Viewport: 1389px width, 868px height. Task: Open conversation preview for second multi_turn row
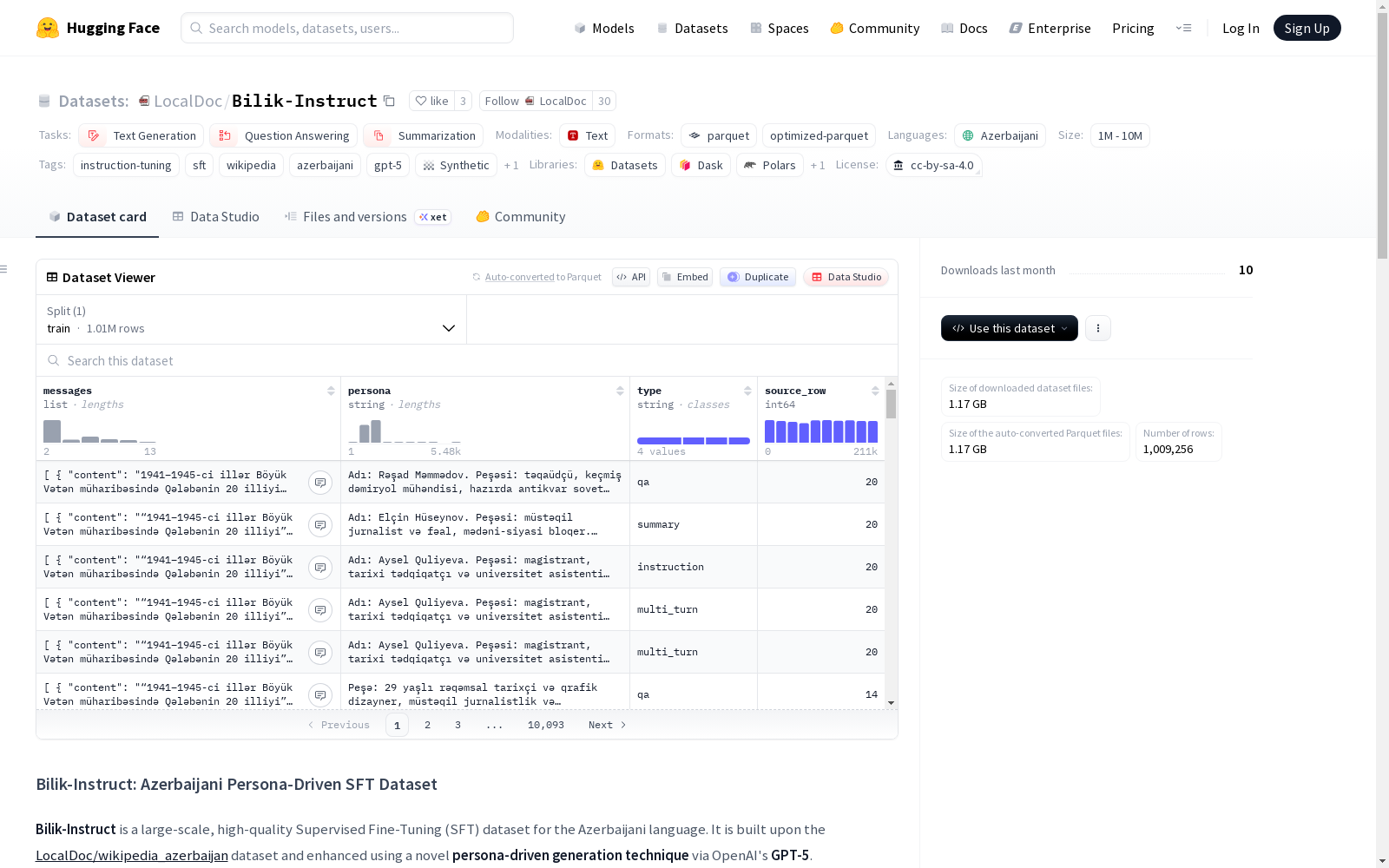tap(320, 653)
